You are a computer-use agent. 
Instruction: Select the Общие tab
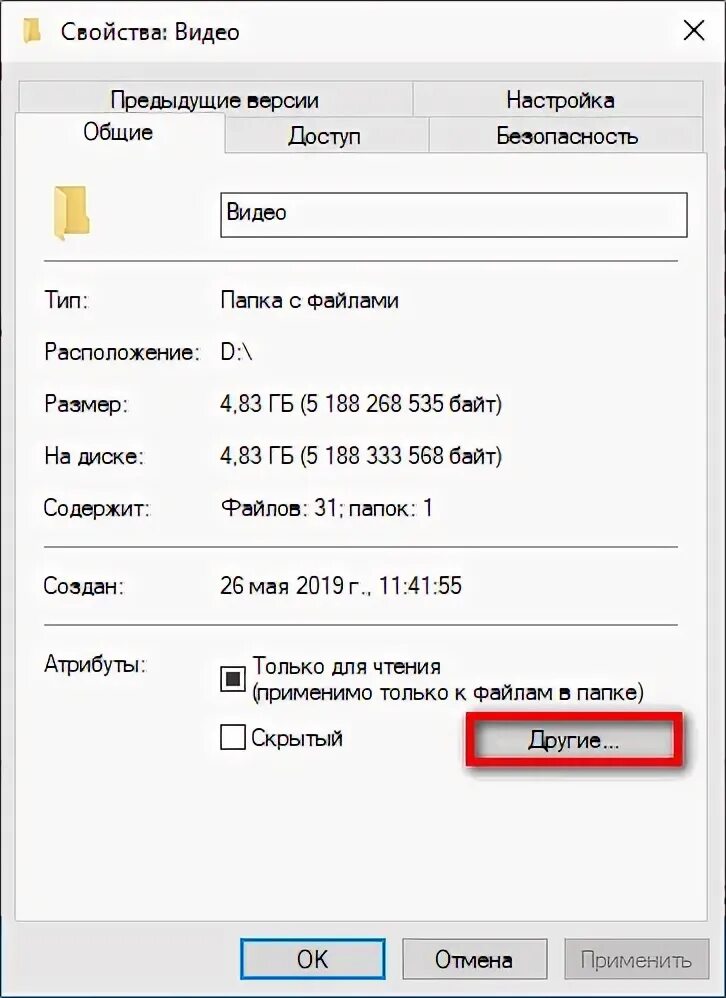coord(119,133)
